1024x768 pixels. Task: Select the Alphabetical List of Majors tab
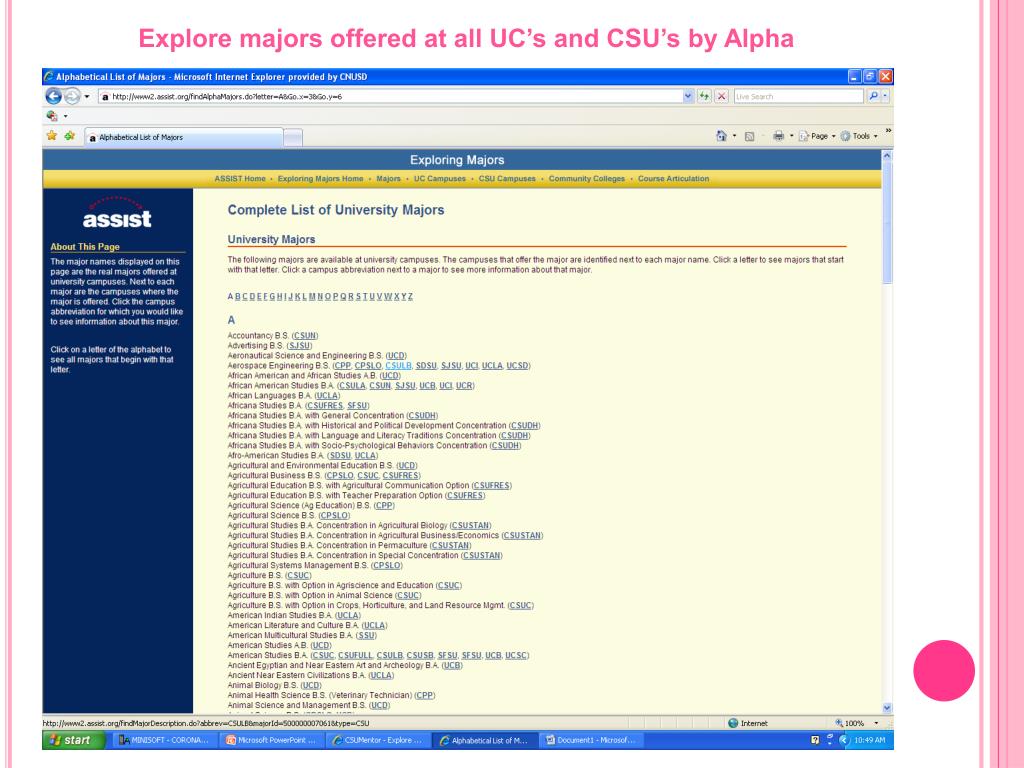(184, 137)
